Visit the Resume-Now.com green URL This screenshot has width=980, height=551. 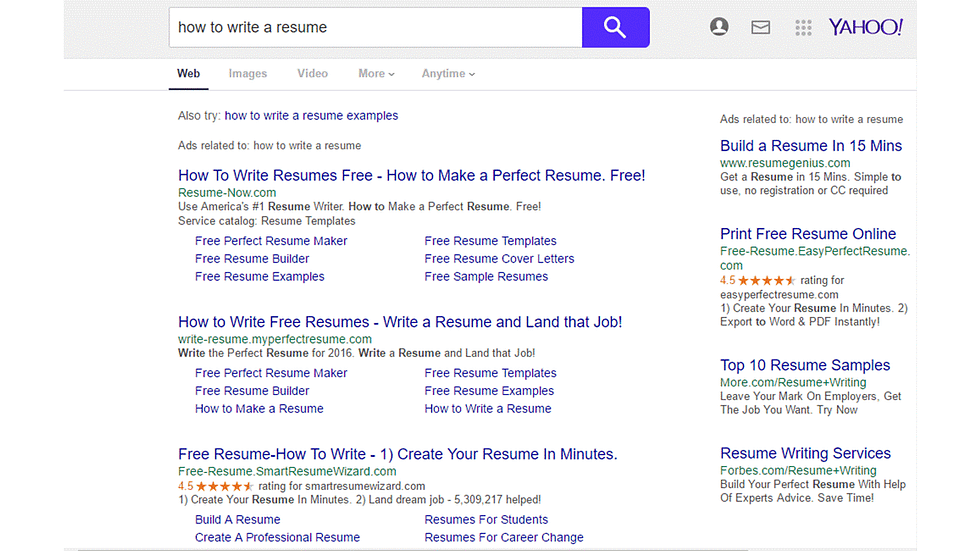click(227, 192)
